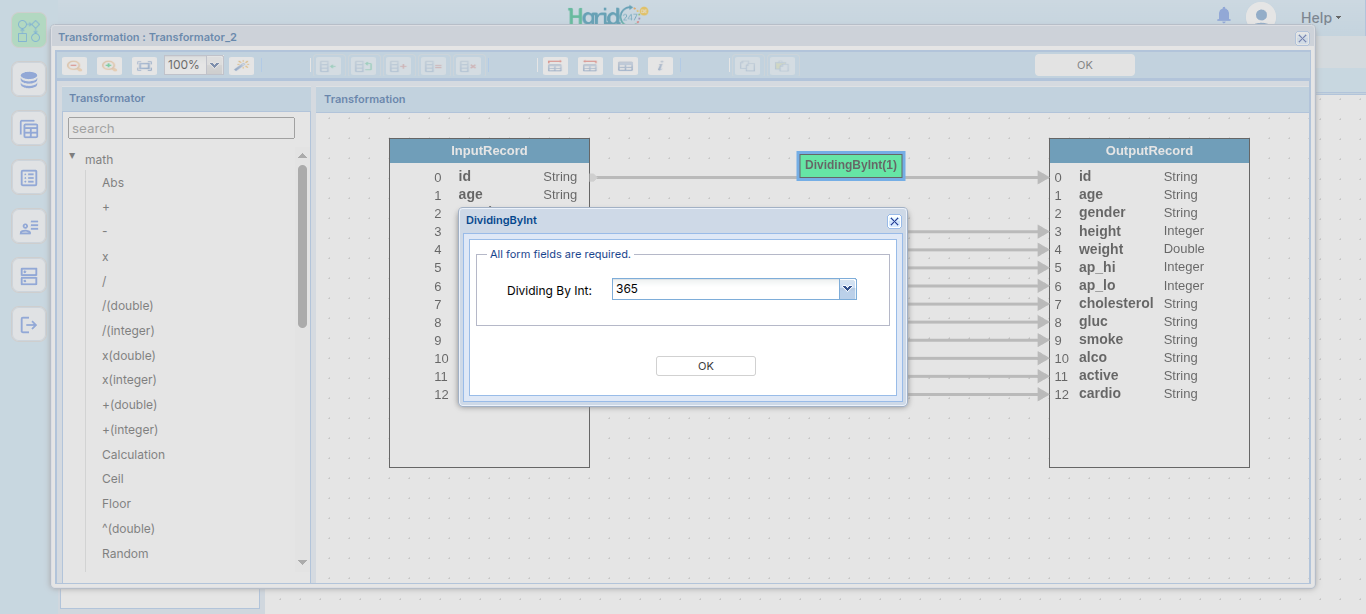Viewport: 1366px width, 614px height.
Task: Open the workflow diagram sidebar icon
Action: [29, 30]
